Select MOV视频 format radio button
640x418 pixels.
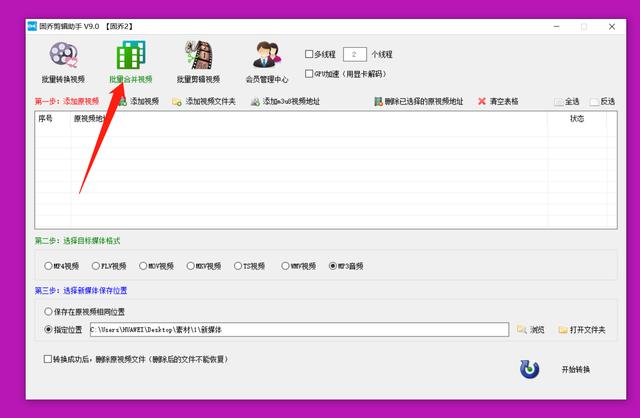tap(143, 266)
